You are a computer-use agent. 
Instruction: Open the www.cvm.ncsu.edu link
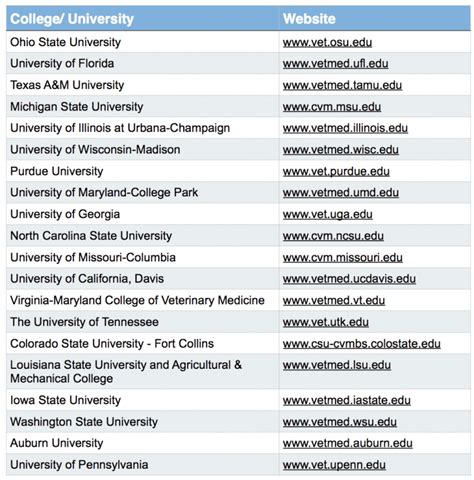pyautogui.click(x=333, y=236)
